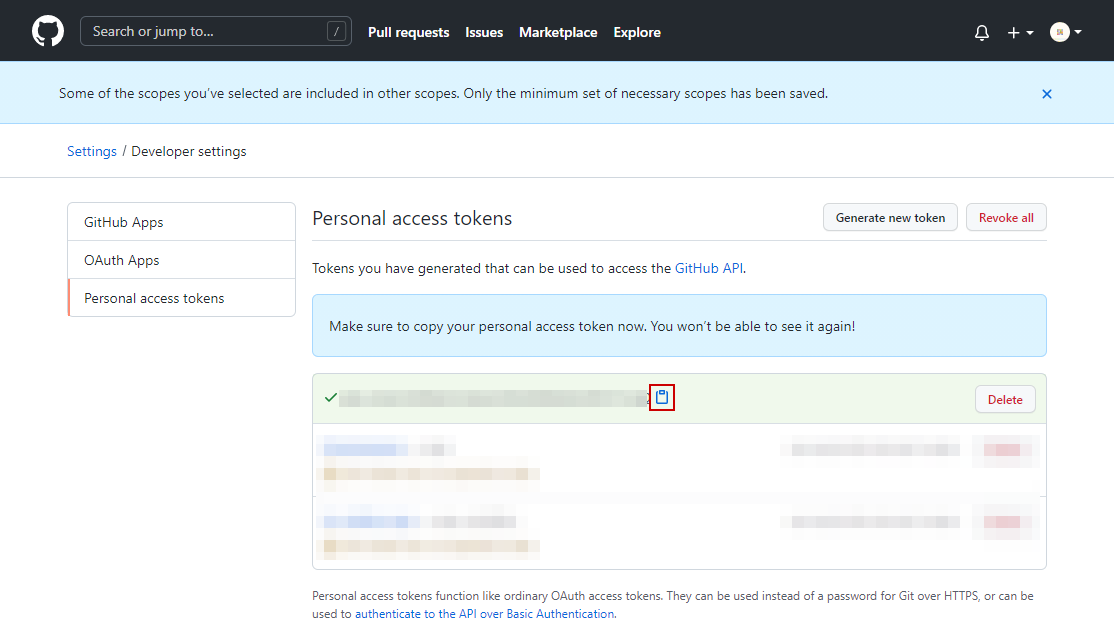Open the user avatar menu
The width and height of the screenshot is (1114, 628).
(x=1066, y=33)
